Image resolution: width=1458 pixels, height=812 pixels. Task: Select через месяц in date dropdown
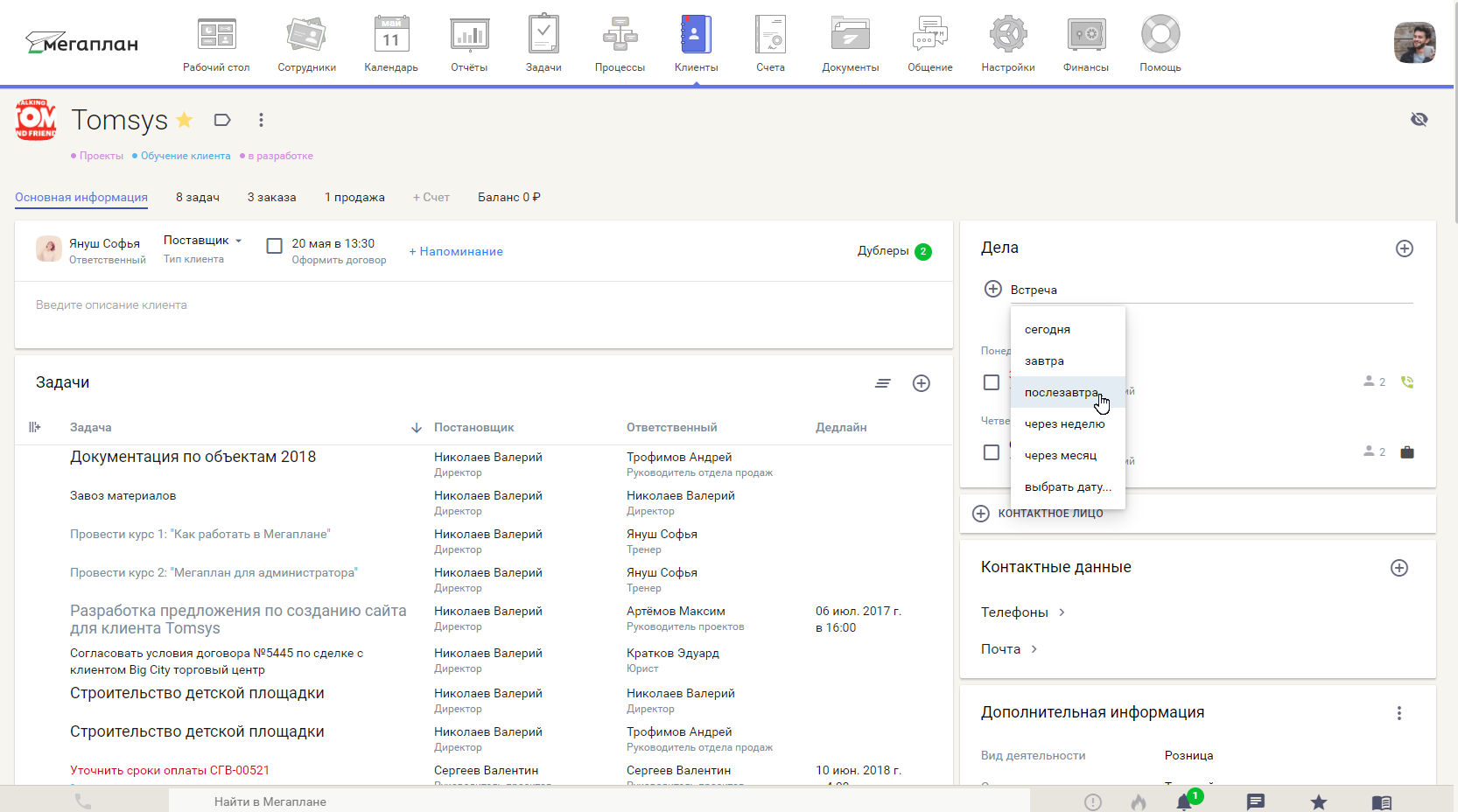coord(1068,455)
